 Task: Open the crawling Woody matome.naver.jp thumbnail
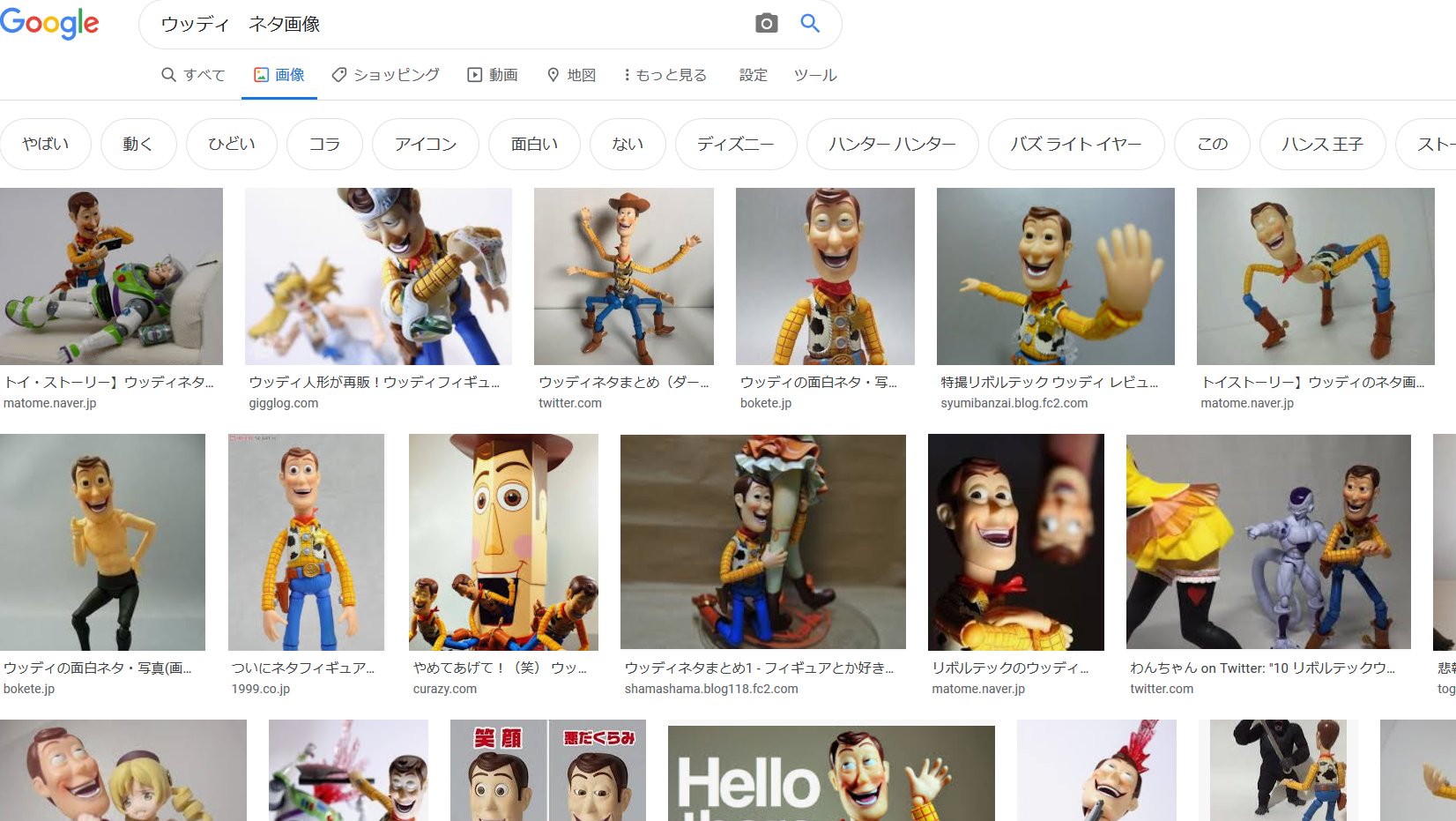pyautogui.click(x=1316, y=276)
